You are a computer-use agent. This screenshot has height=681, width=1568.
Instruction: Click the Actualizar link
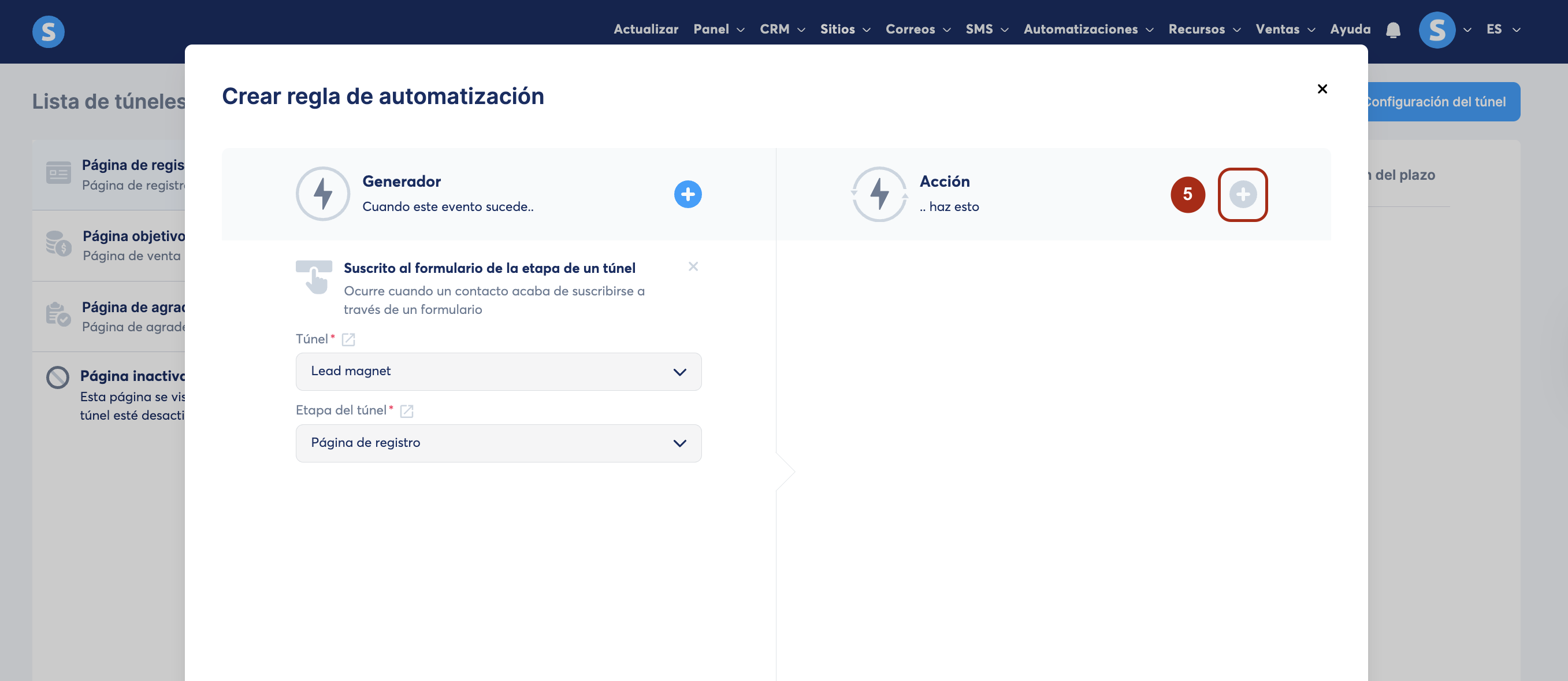pyautogui.click(x=645, y=29)
